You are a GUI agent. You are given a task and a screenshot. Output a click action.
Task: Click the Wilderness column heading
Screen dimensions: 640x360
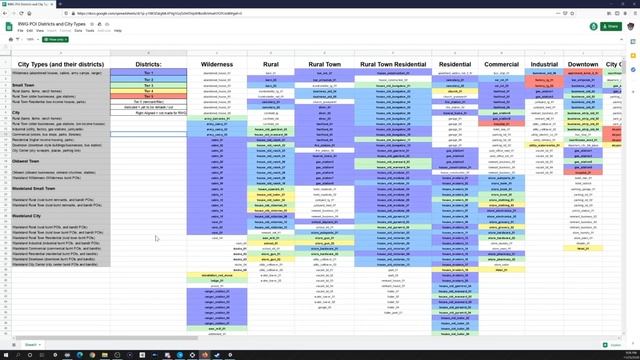point(217,64)
